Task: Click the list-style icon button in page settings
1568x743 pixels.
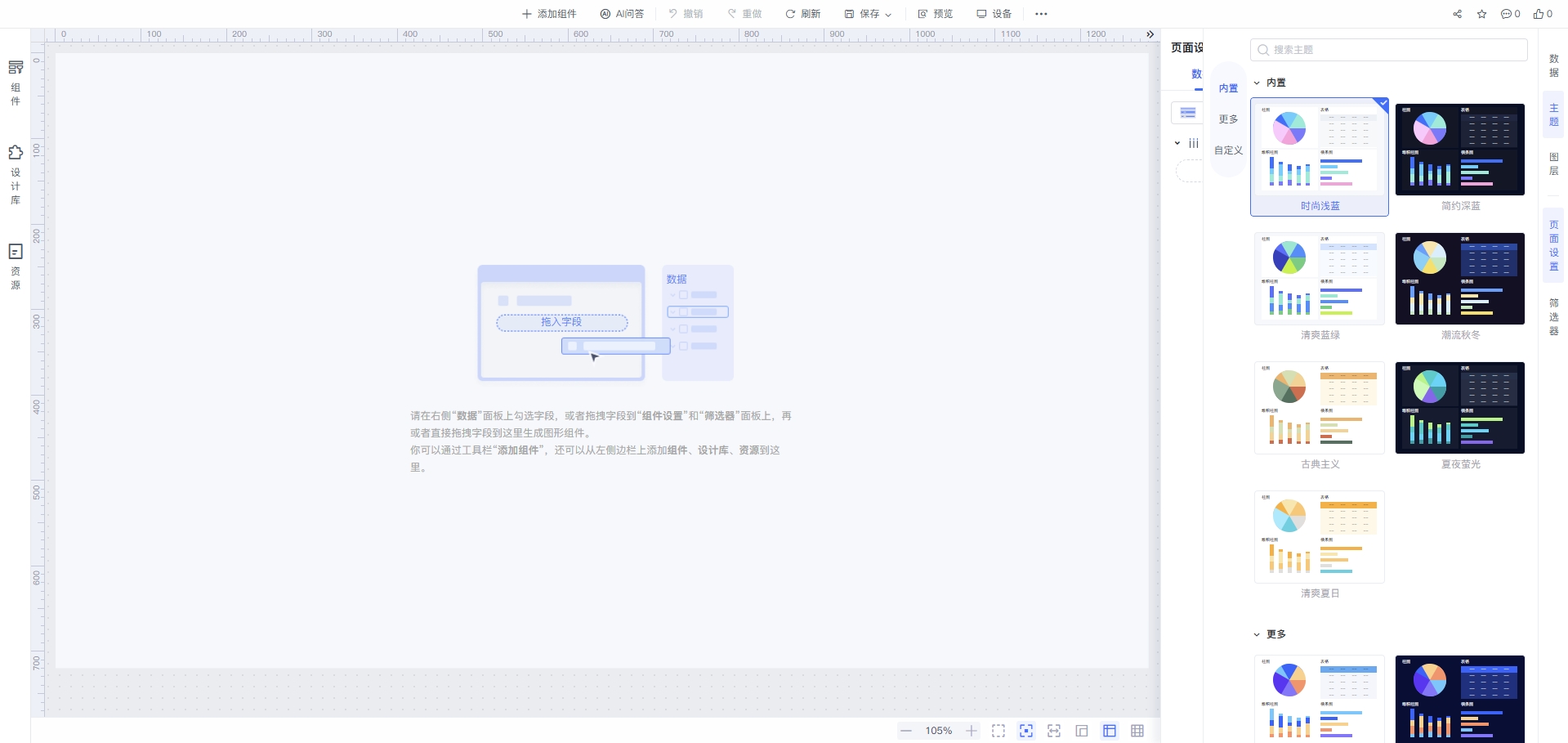Action: pyautogui.click(x=1187, y=113)
